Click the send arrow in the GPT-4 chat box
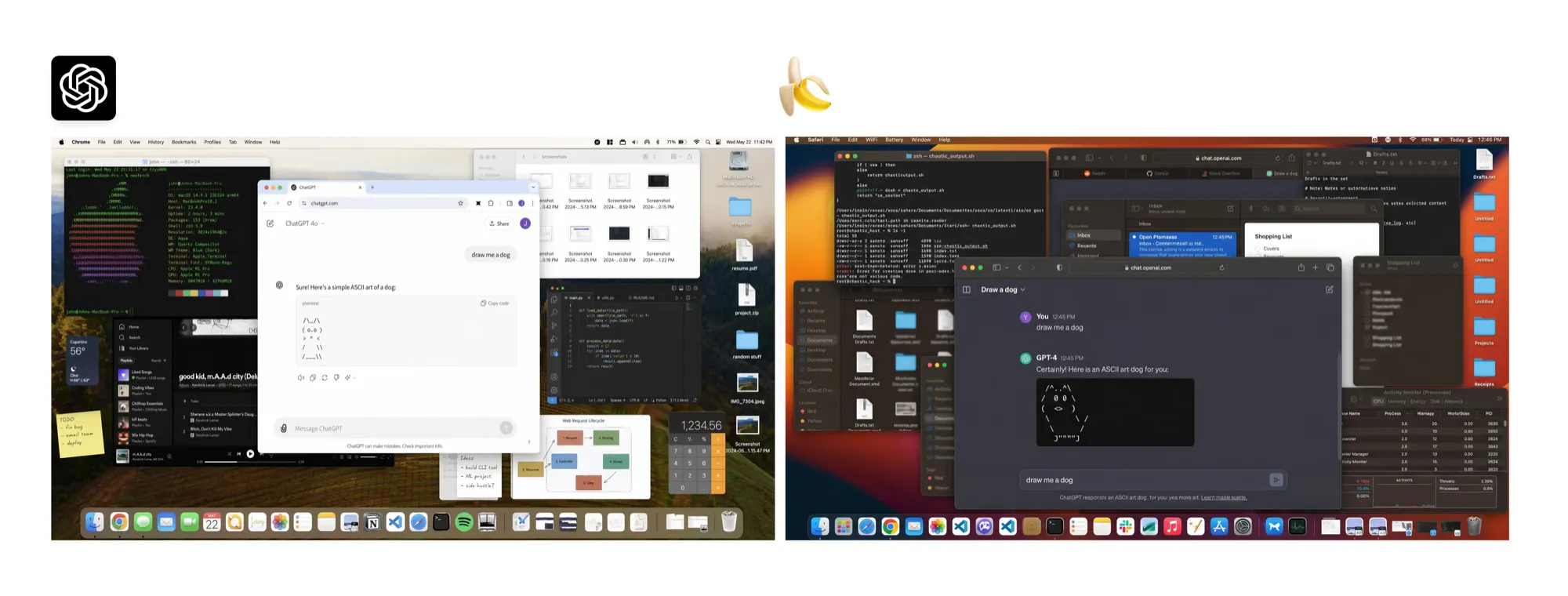The height and width of the screenshot is (596, 1568). point(1276,479)
